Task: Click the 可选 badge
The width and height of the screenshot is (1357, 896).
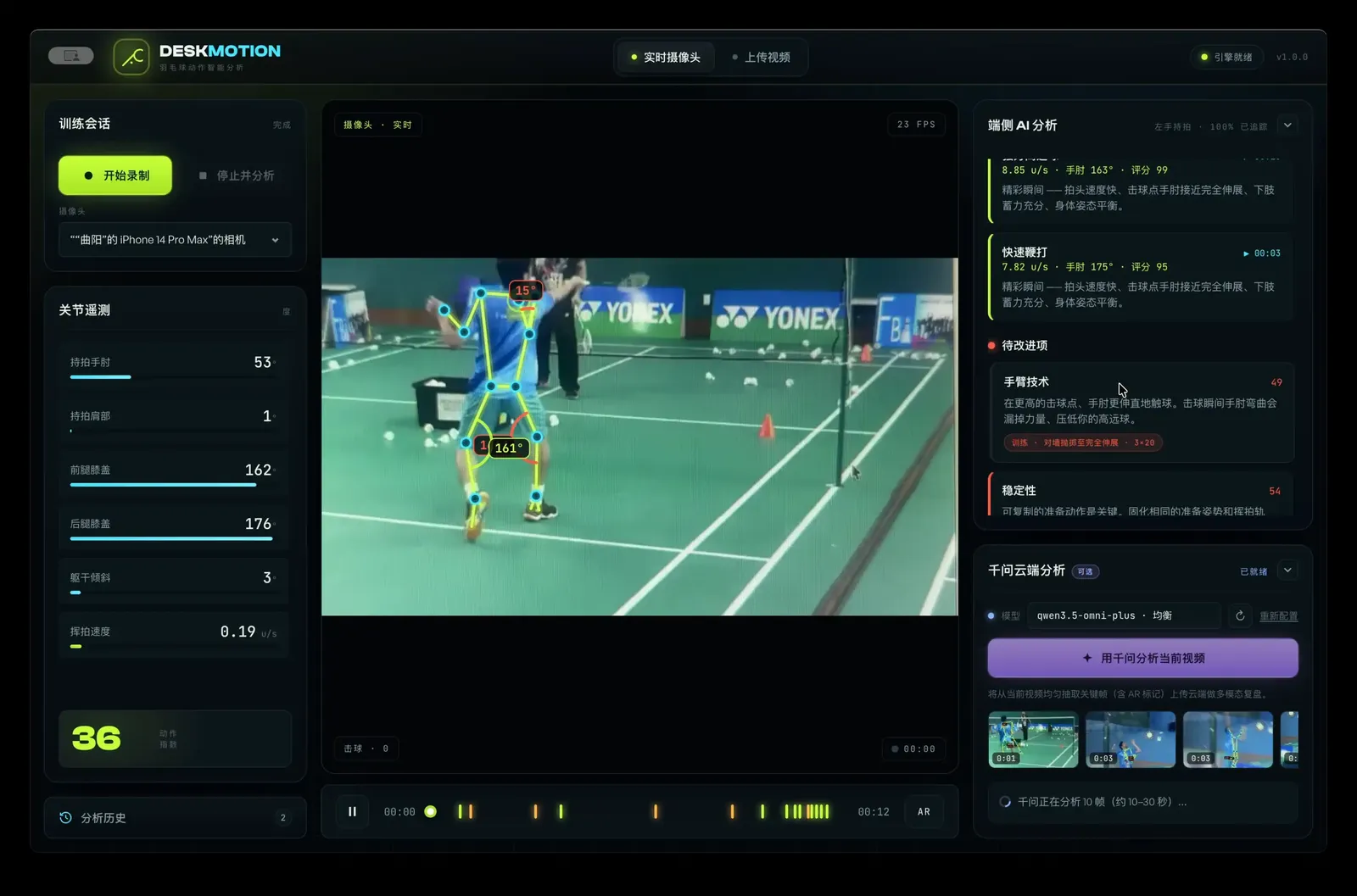Action: pos(1085,571)
